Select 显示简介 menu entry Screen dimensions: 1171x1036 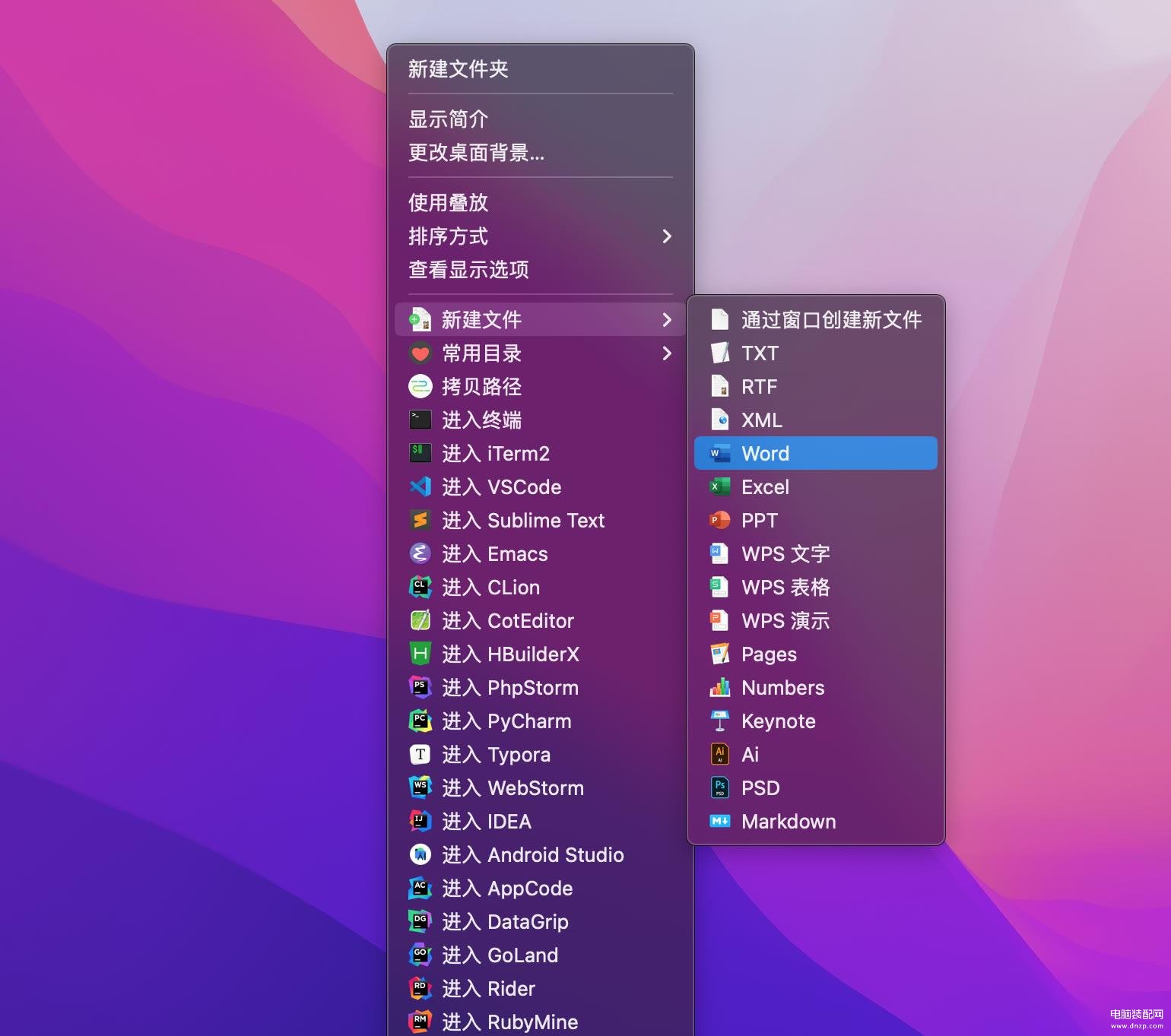coord(541,119)
